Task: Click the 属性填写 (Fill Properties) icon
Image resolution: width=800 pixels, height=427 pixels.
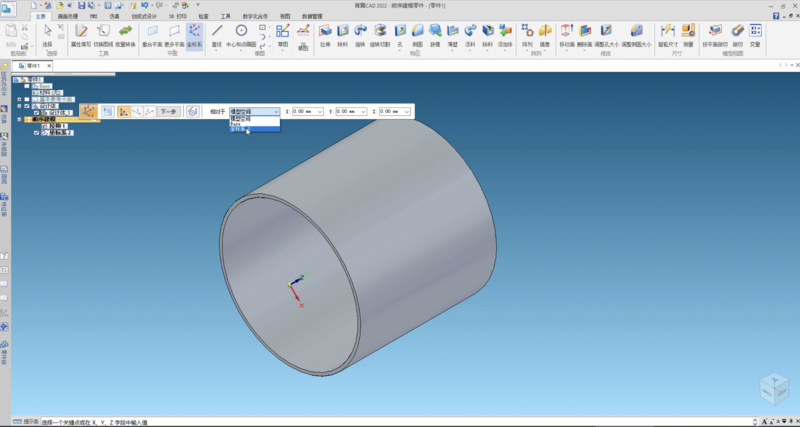Action: pyautogui.click(x=81, y=33)
